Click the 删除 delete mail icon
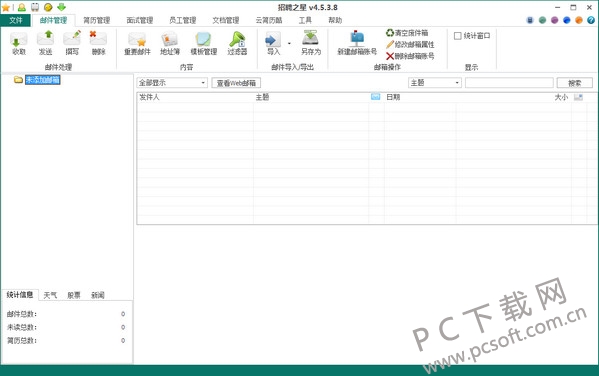The height and width of the screenshot is (376, 599). [x=98, y=44]
